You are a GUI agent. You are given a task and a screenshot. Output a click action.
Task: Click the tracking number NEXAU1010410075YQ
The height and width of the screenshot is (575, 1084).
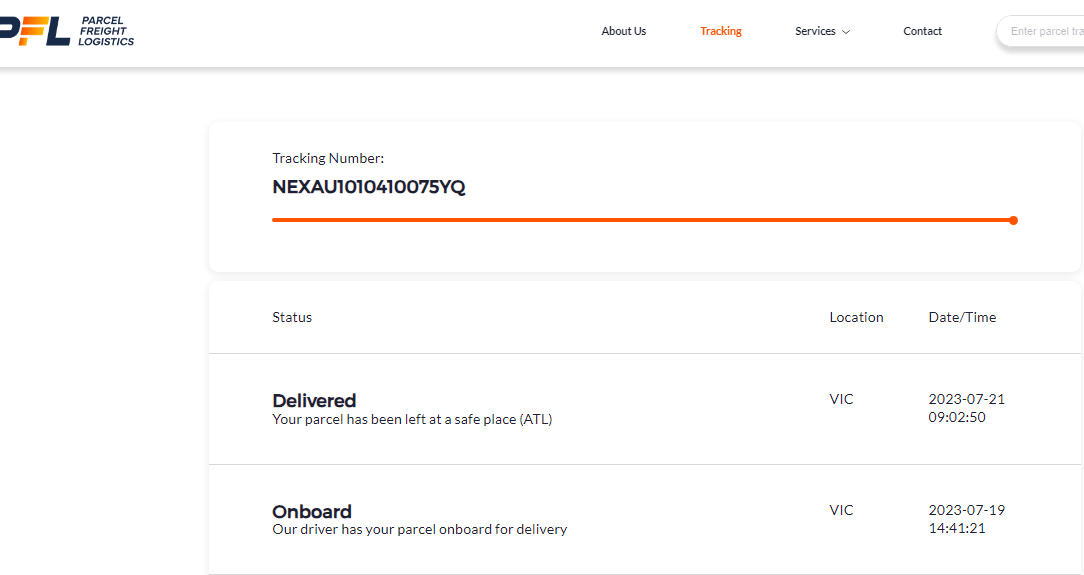click(x=369, y=187)
